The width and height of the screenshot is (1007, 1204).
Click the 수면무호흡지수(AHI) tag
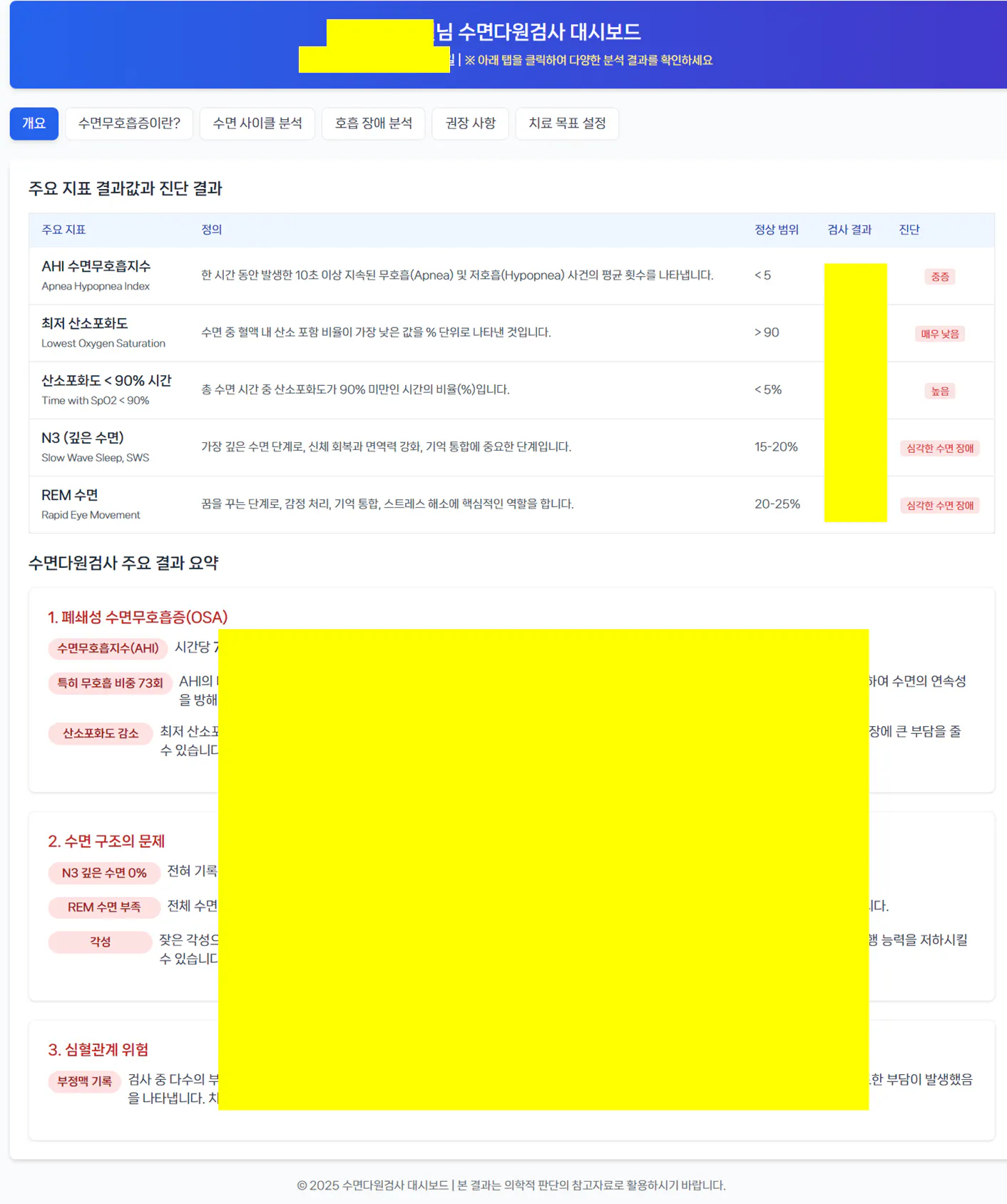click(108, 648)
